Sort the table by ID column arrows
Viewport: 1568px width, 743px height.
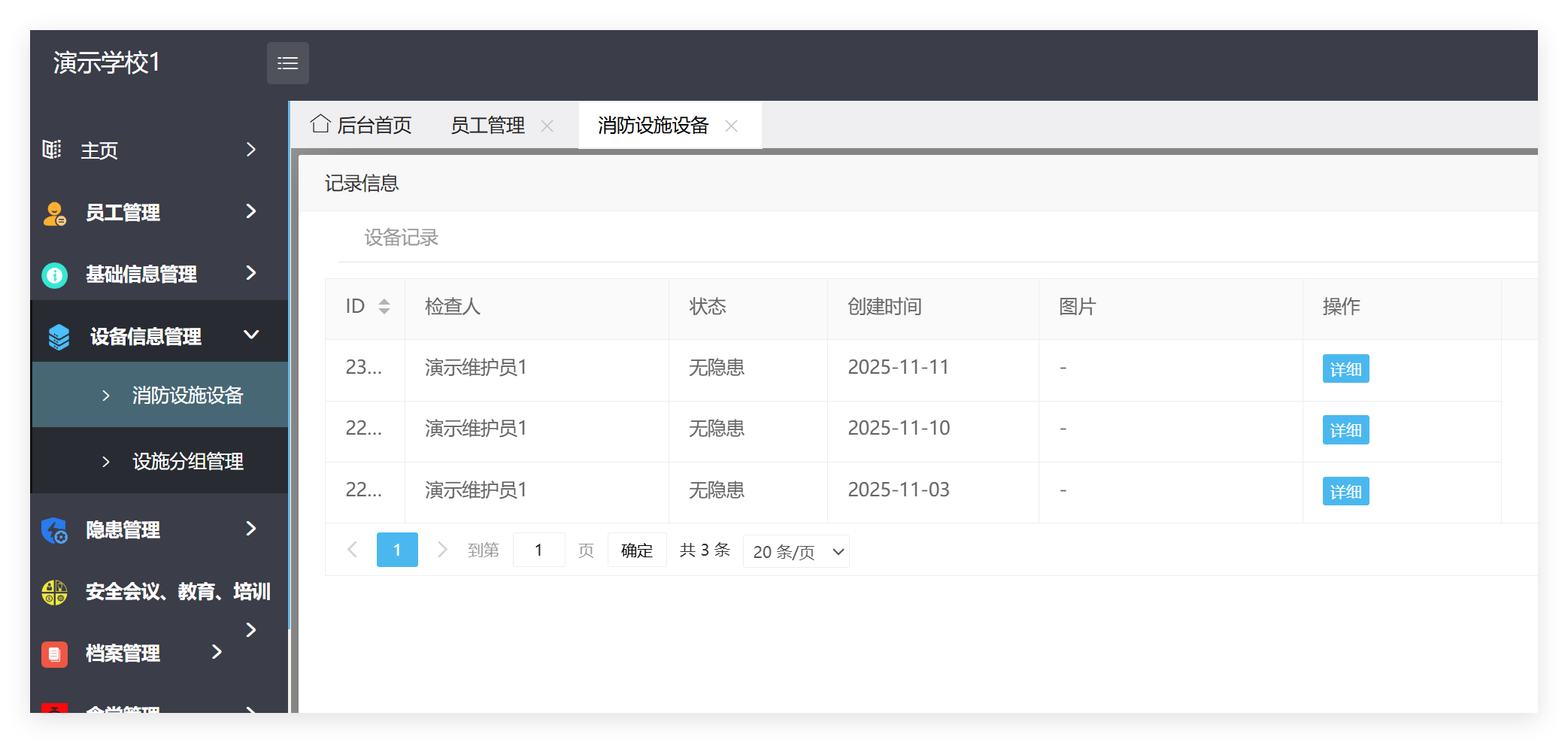coord(384,306)
